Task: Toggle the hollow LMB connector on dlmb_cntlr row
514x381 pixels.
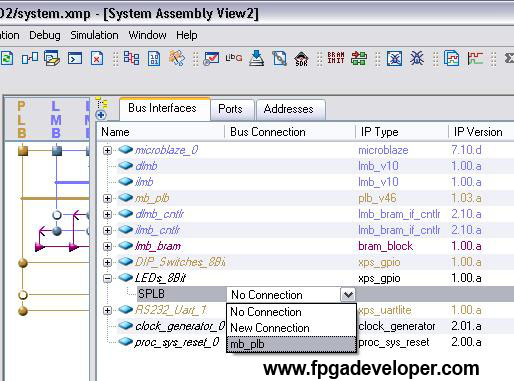Action: click(x=57, y=215)
